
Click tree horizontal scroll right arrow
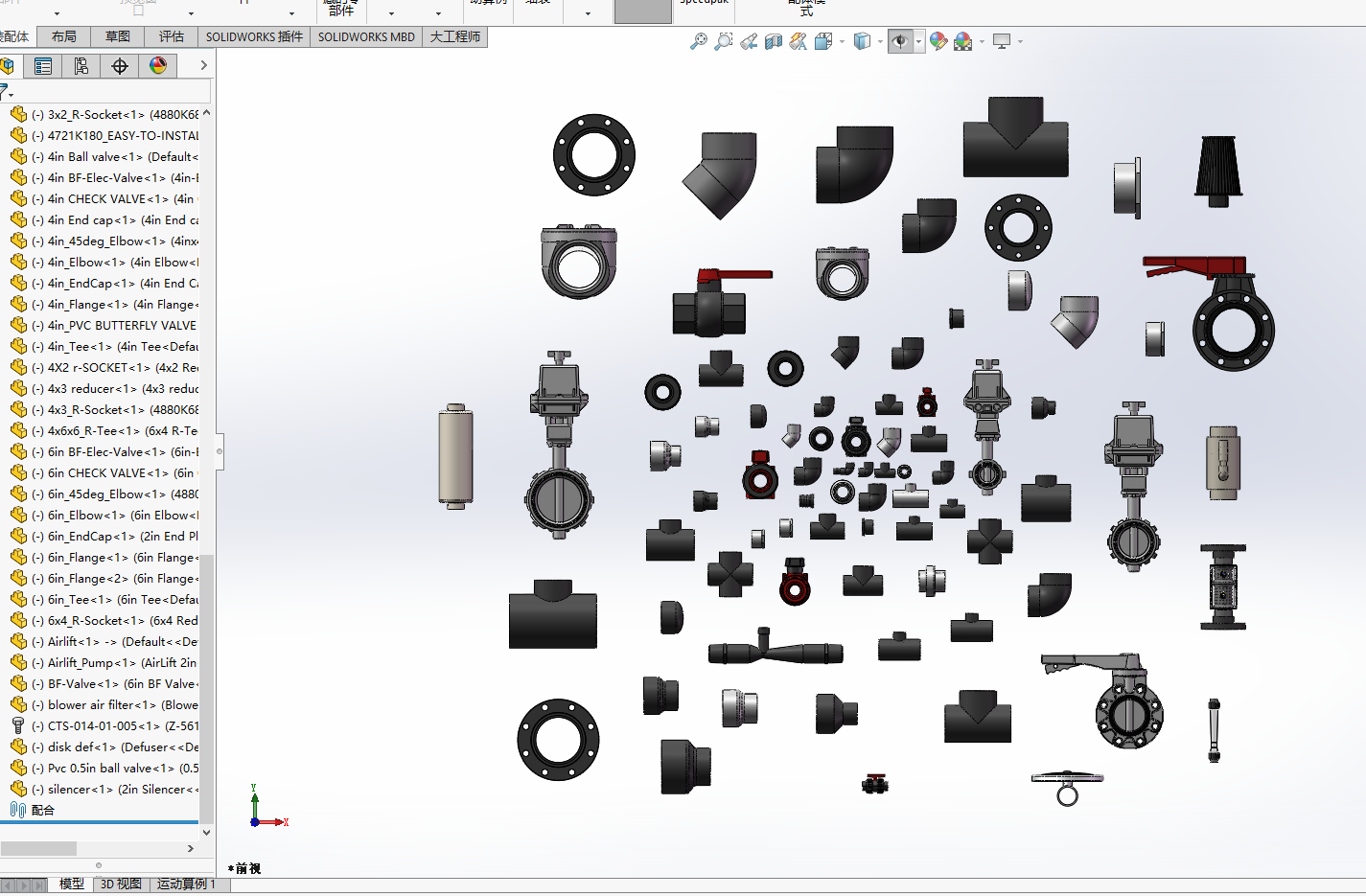(x=190, y=848)
